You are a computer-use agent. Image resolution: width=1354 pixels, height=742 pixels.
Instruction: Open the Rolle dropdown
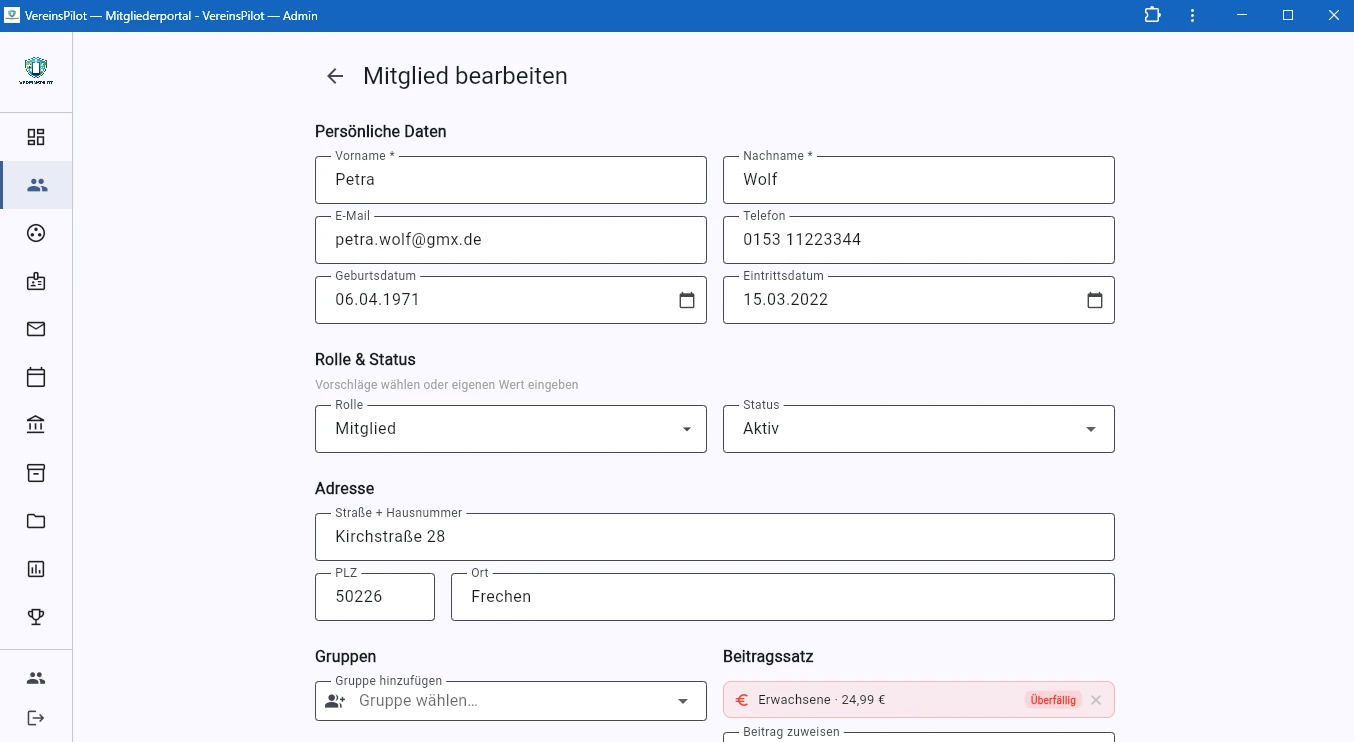pos(687,428)
